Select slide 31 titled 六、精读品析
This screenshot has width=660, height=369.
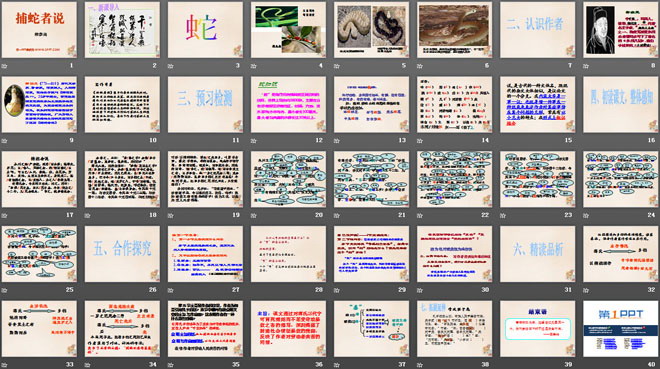[x=538, y=254]
